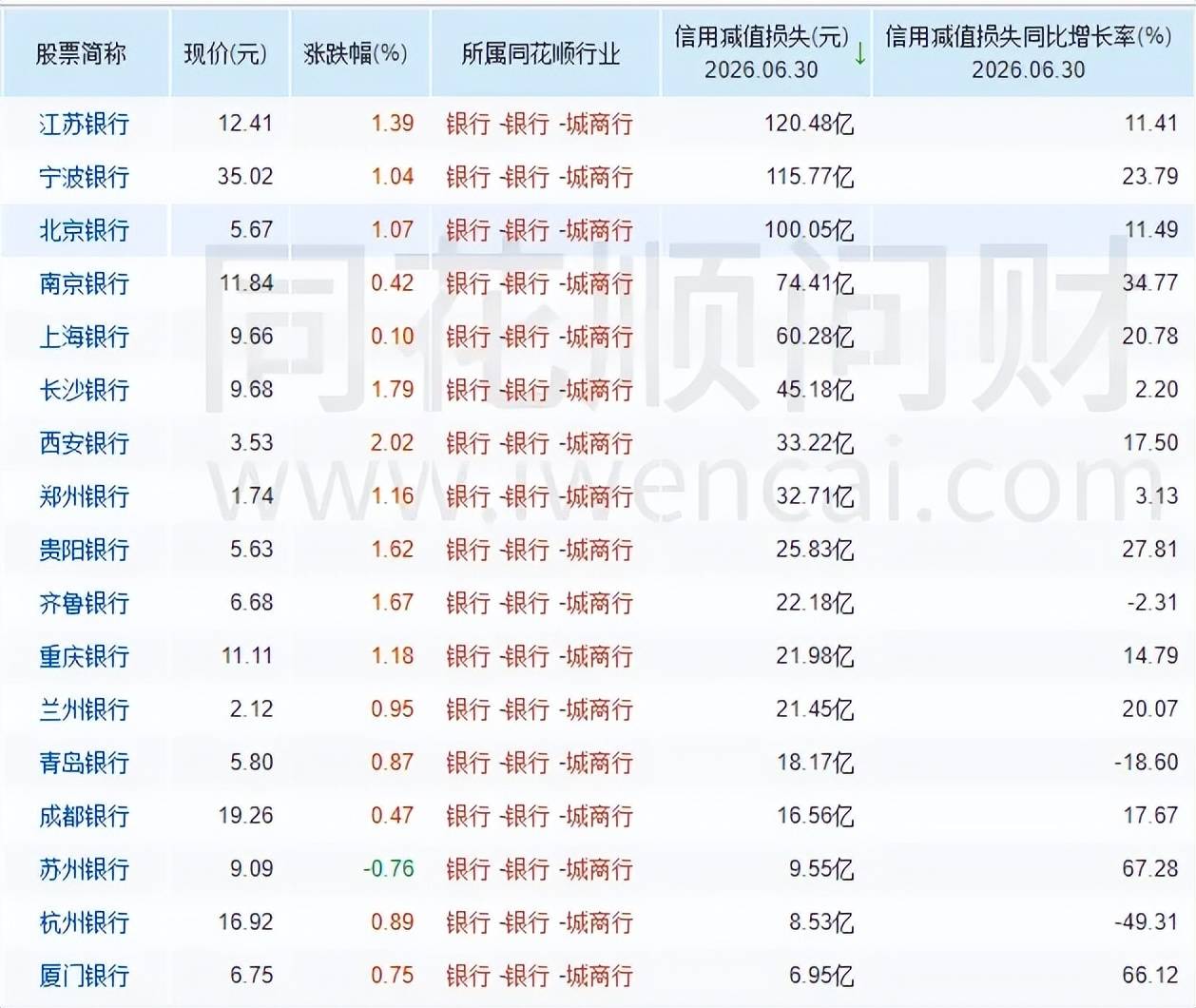Sort by 现价(元) column header
This screenshot has height=1008, width=1196.
click(225, 53)
